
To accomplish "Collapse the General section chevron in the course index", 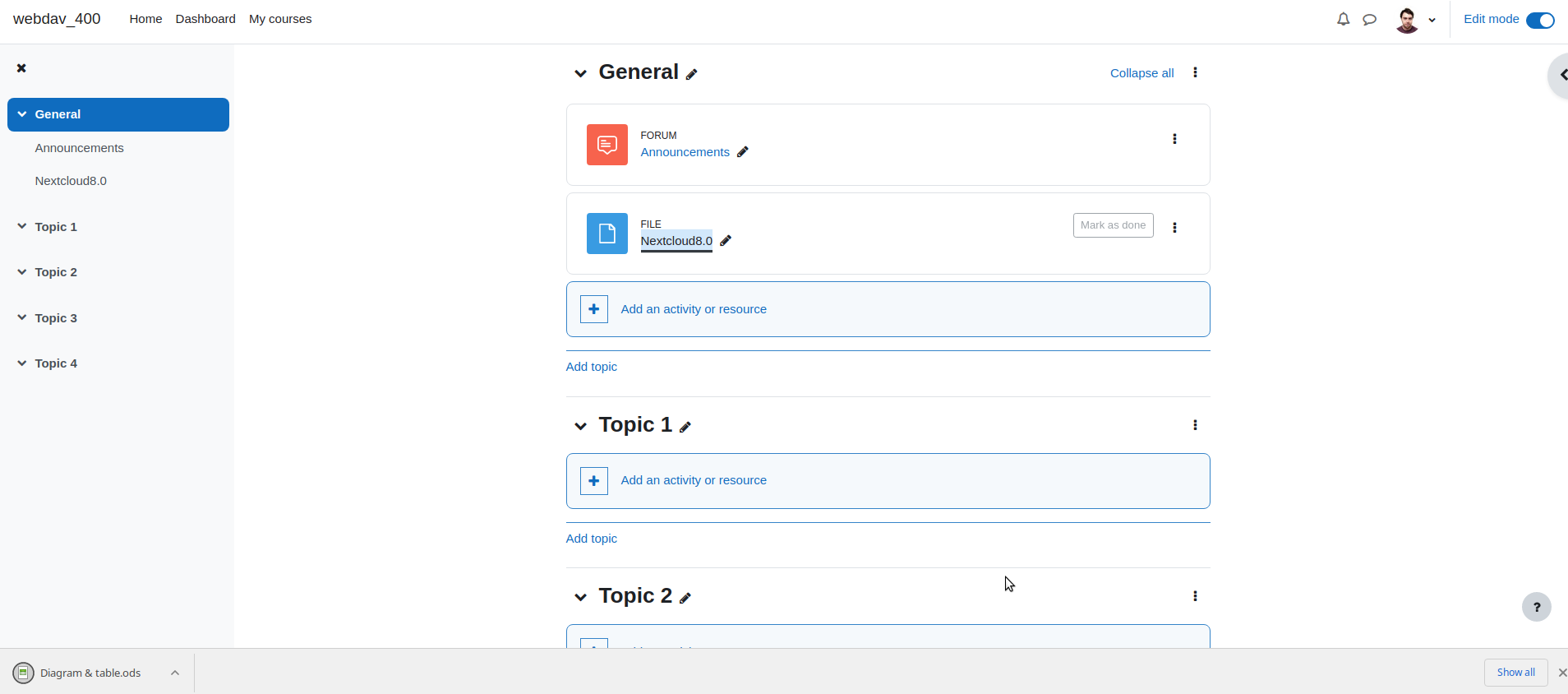I will [21, 114].
